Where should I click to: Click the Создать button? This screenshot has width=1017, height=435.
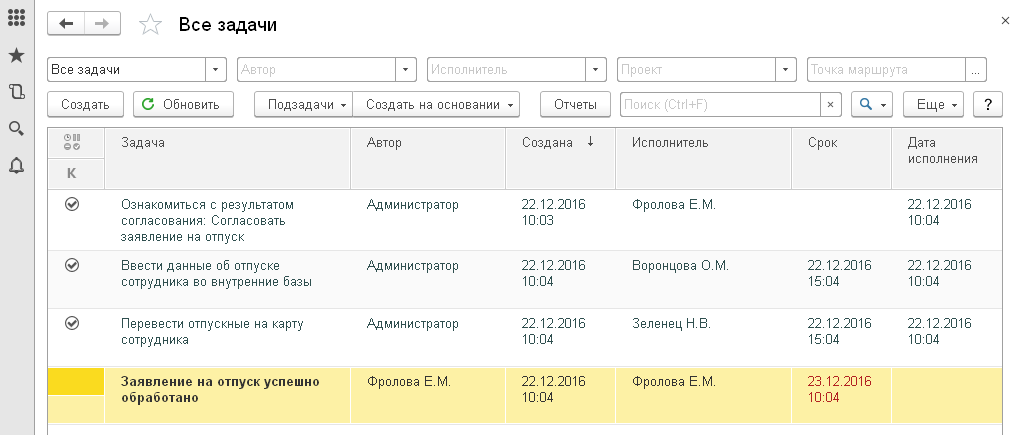tap(85, 104)
